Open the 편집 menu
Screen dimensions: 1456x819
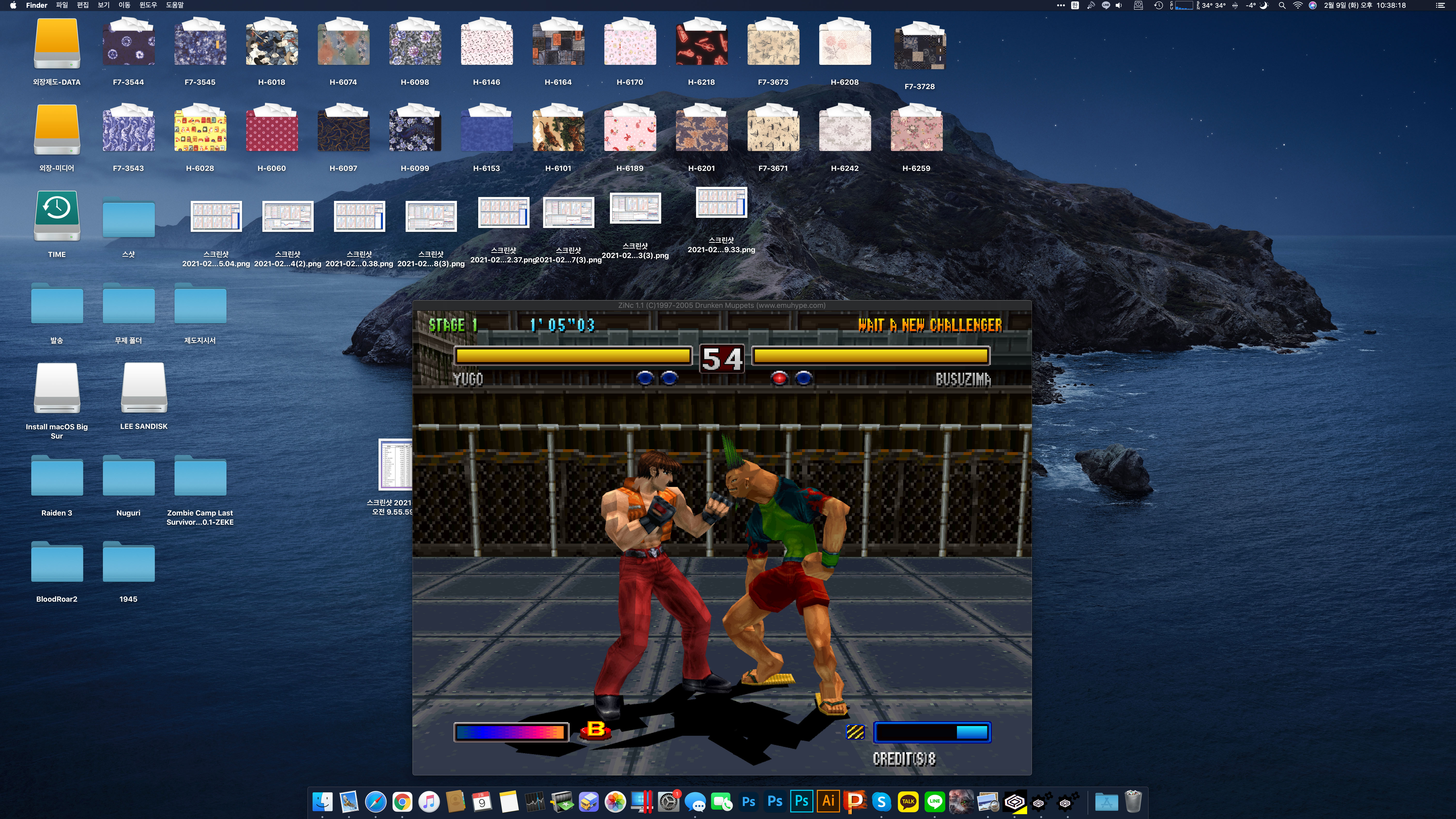pyautogui.click(x=83, y=5)
